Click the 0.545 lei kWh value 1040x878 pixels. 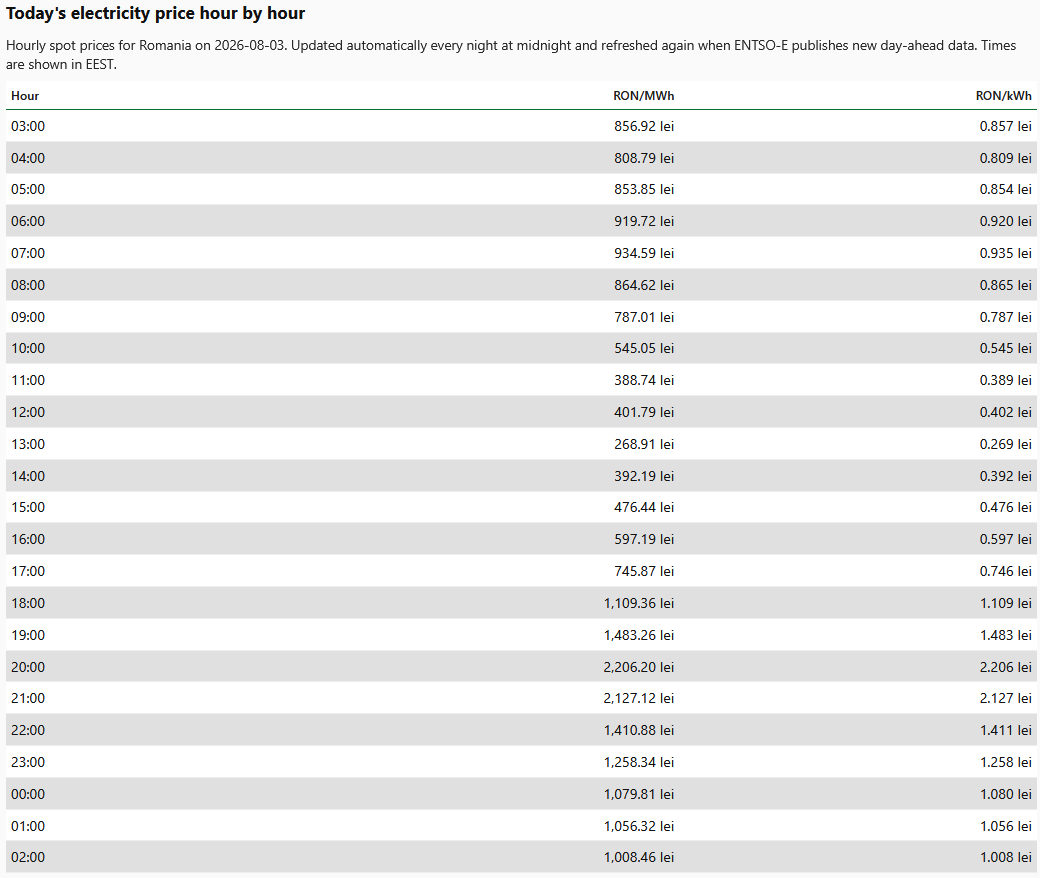[x=1006, y=348]
